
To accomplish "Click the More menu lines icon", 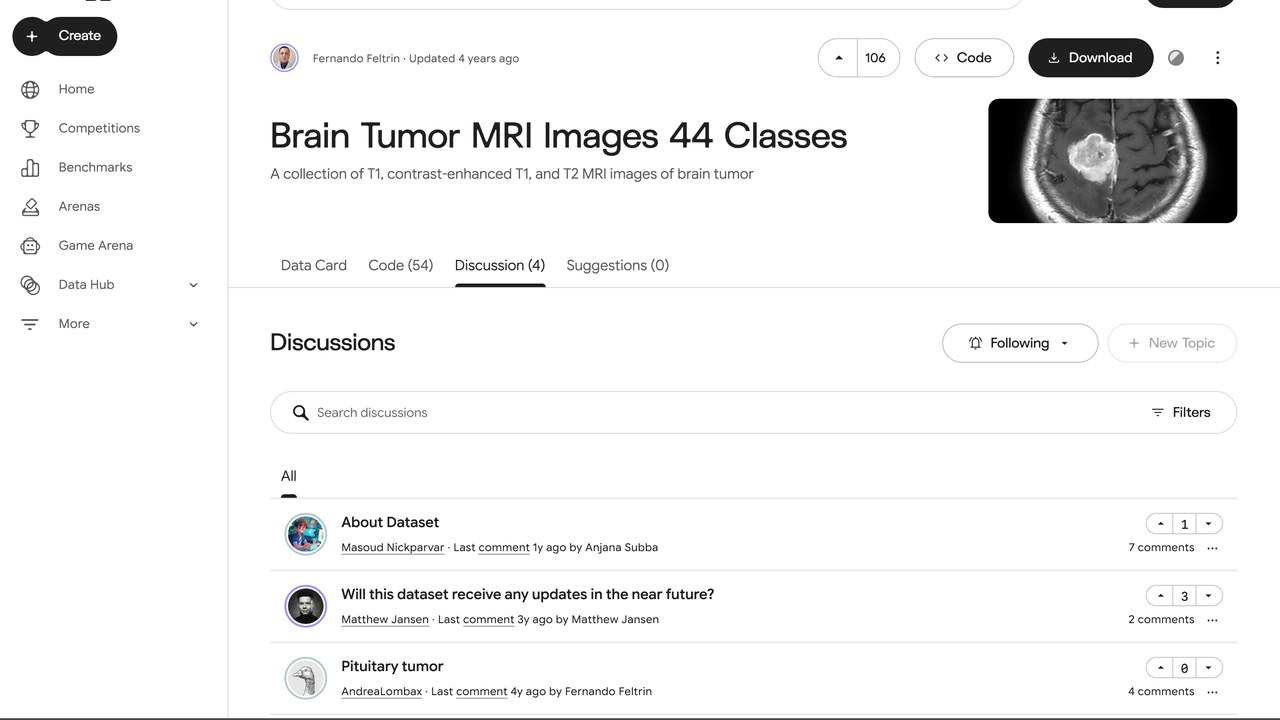I will [30, 324].
